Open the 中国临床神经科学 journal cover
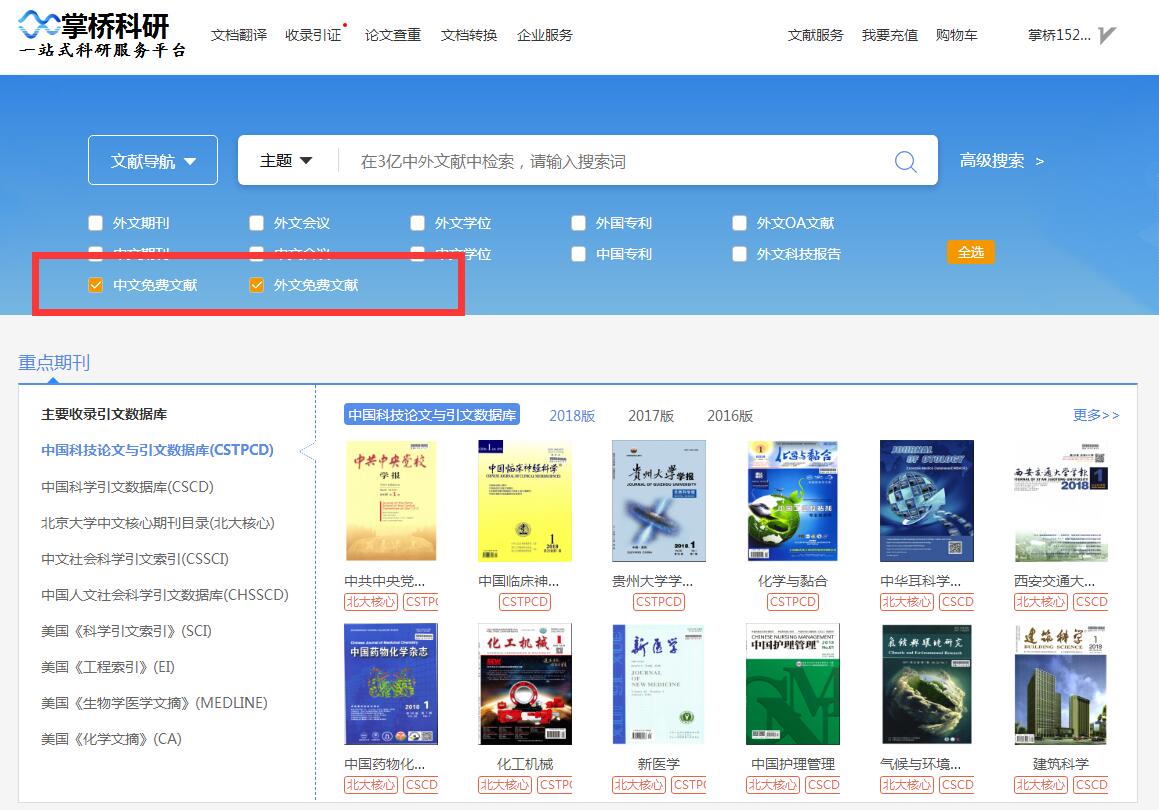This screenshot has height=810, width=1159. tap(525, 500)
